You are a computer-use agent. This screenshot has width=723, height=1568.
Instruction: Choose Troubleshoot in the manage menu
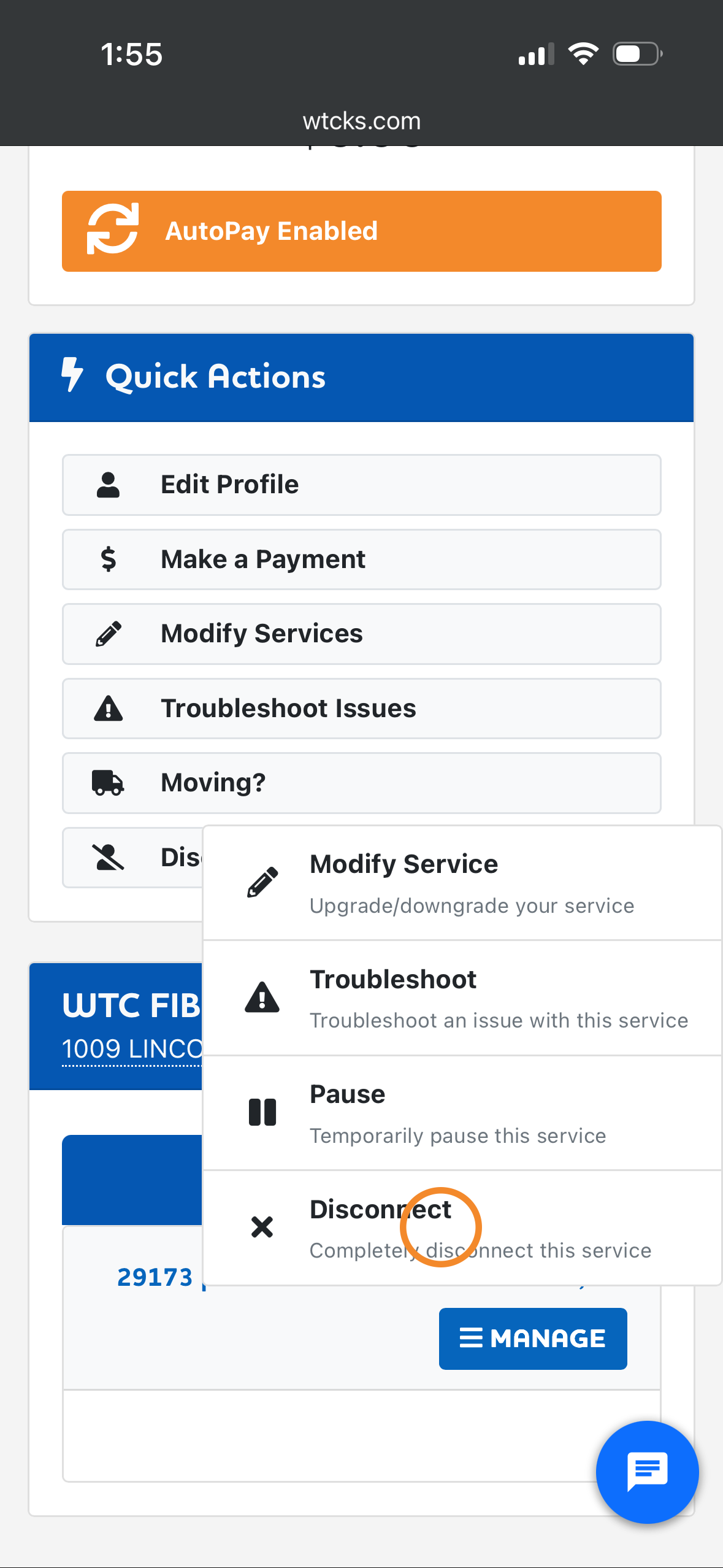(462, 998)
